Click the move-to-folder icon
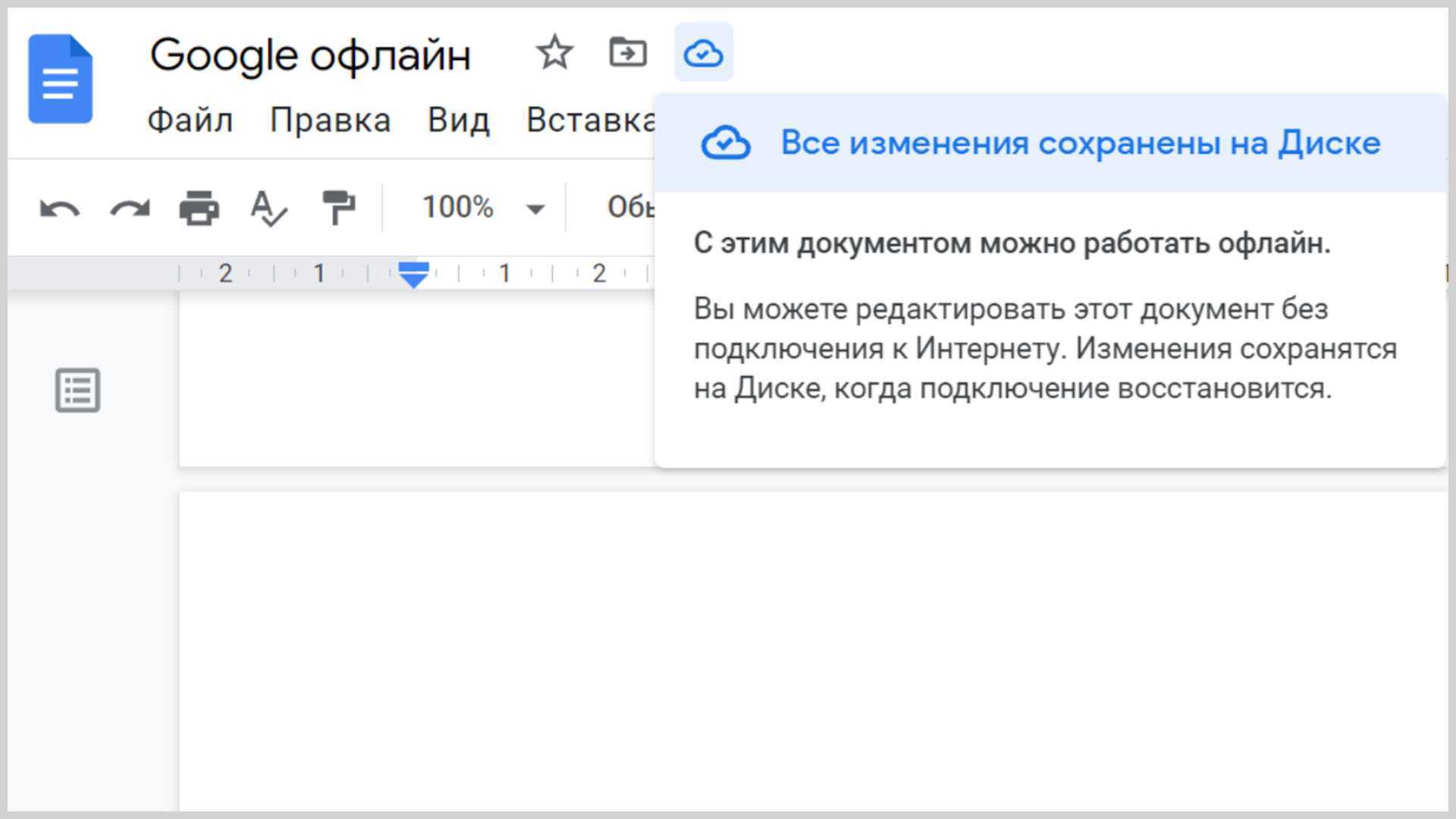This screenshot has height=819, width=1456. 628,52
